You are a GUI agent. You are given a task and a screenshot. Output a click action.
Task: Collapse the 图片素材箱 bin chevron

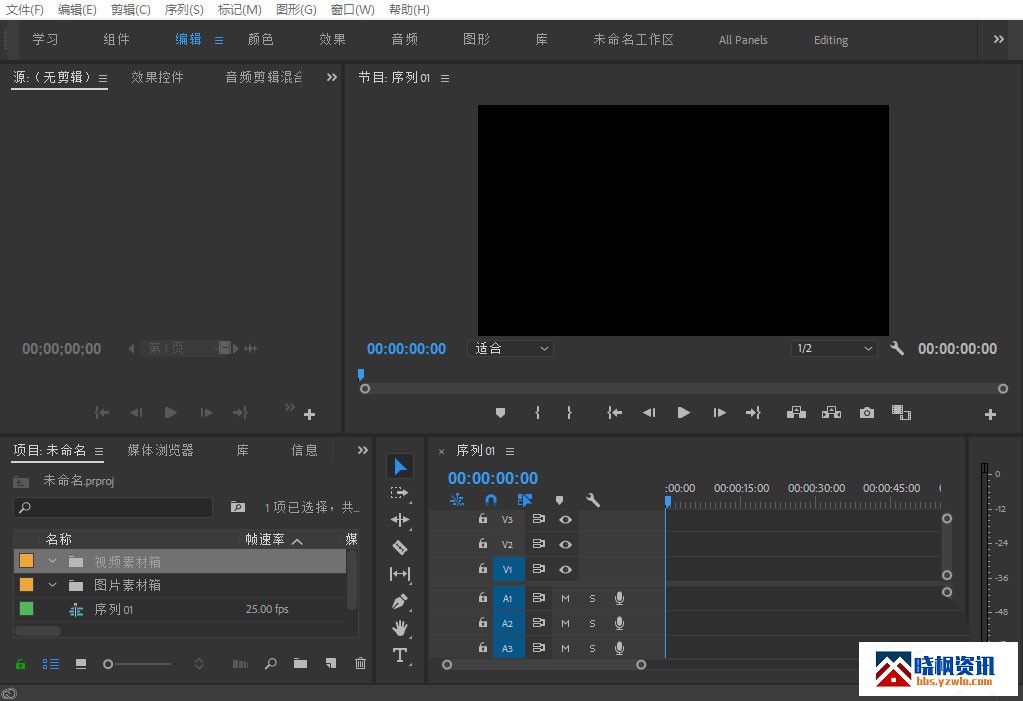coord(52,585)
